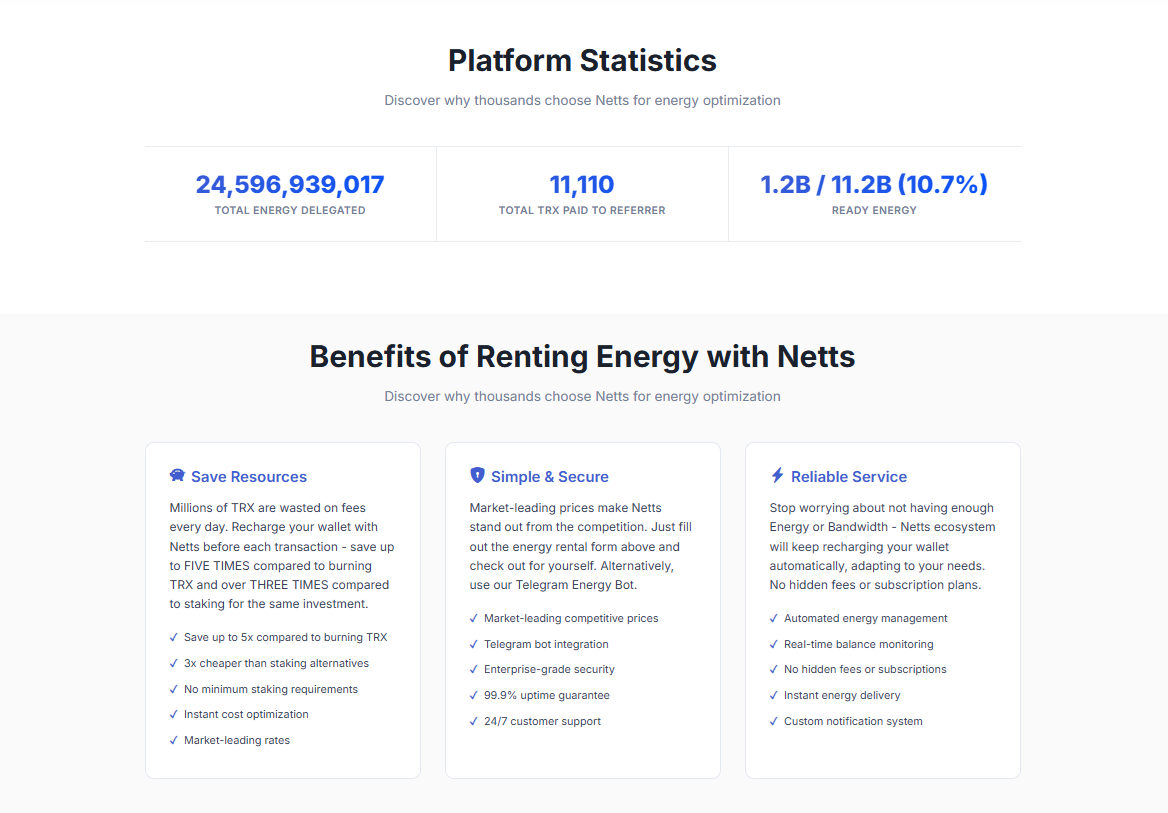Select the "Reliable Service" card heading
1168x813 pixels.
pyautogui.click(x=849, y=477)
